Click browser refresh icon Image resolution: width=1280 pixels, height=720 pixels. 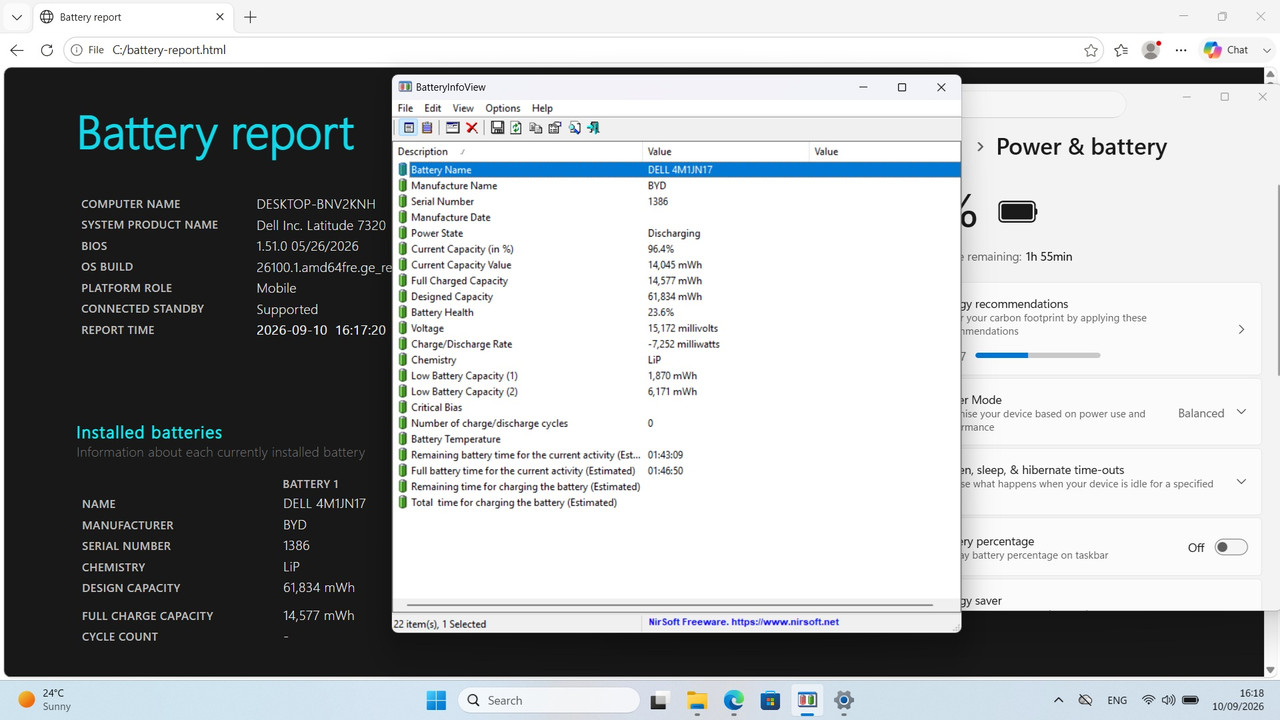46,50
